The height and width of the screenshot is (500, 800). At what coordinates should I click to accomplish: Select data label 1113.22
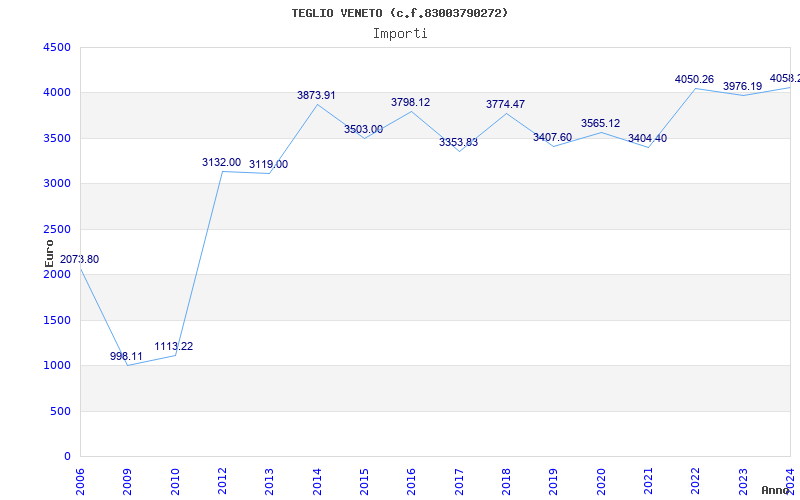tap(173, 346)
